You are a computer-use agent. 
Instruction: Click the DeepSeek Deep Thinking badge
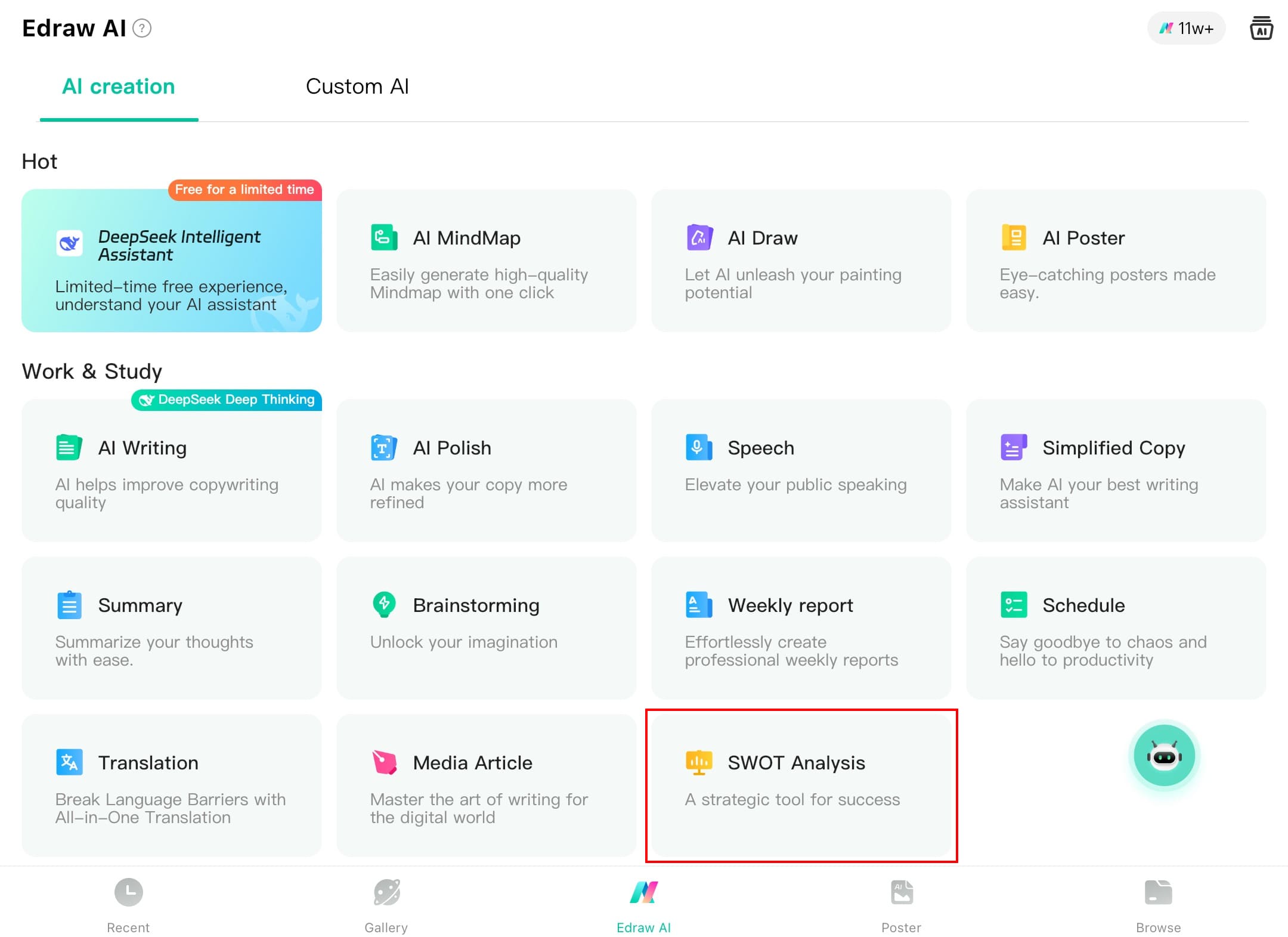click(227, 400)
